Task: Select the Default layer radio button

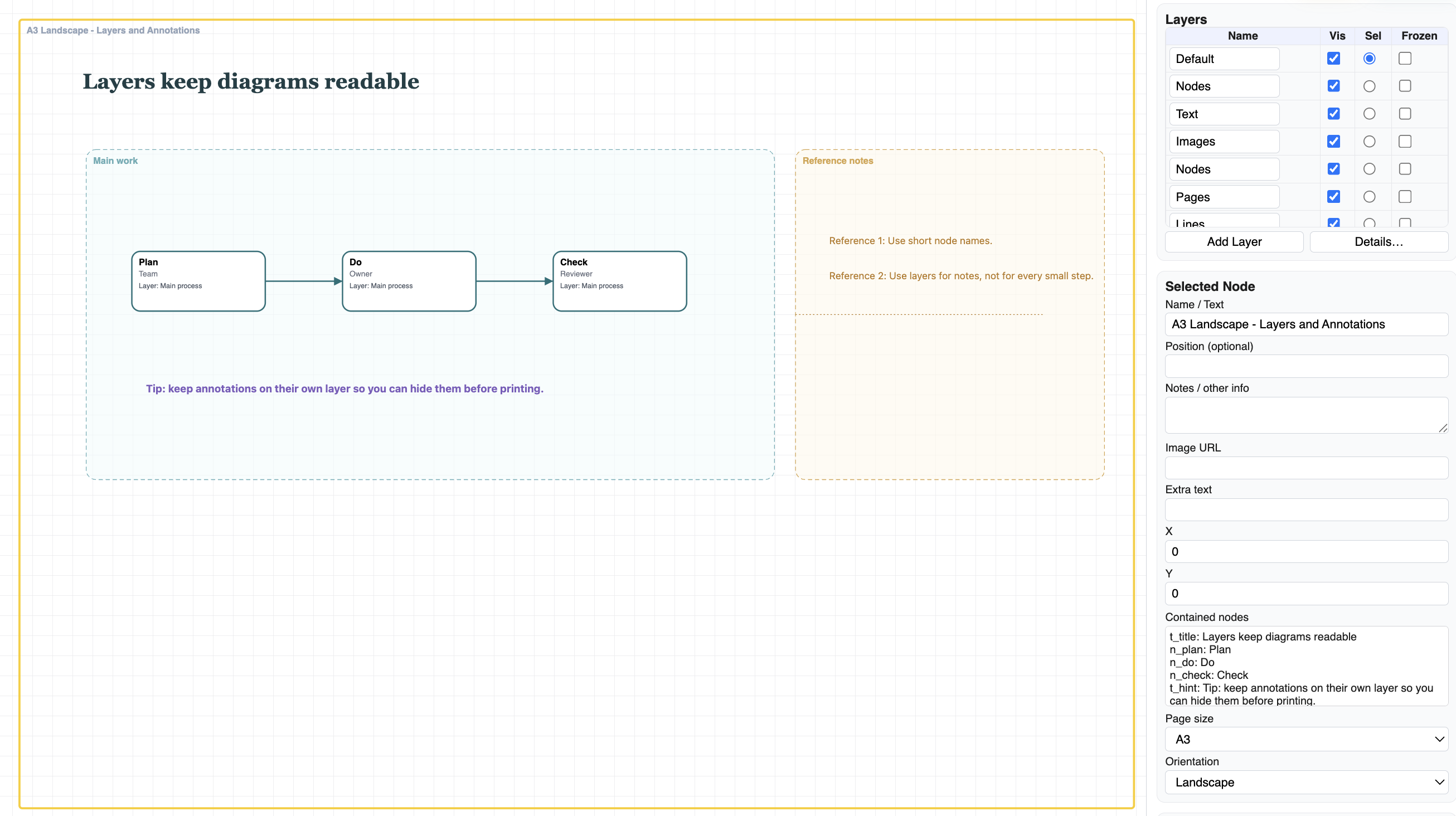Action: tap(1369, 58)
